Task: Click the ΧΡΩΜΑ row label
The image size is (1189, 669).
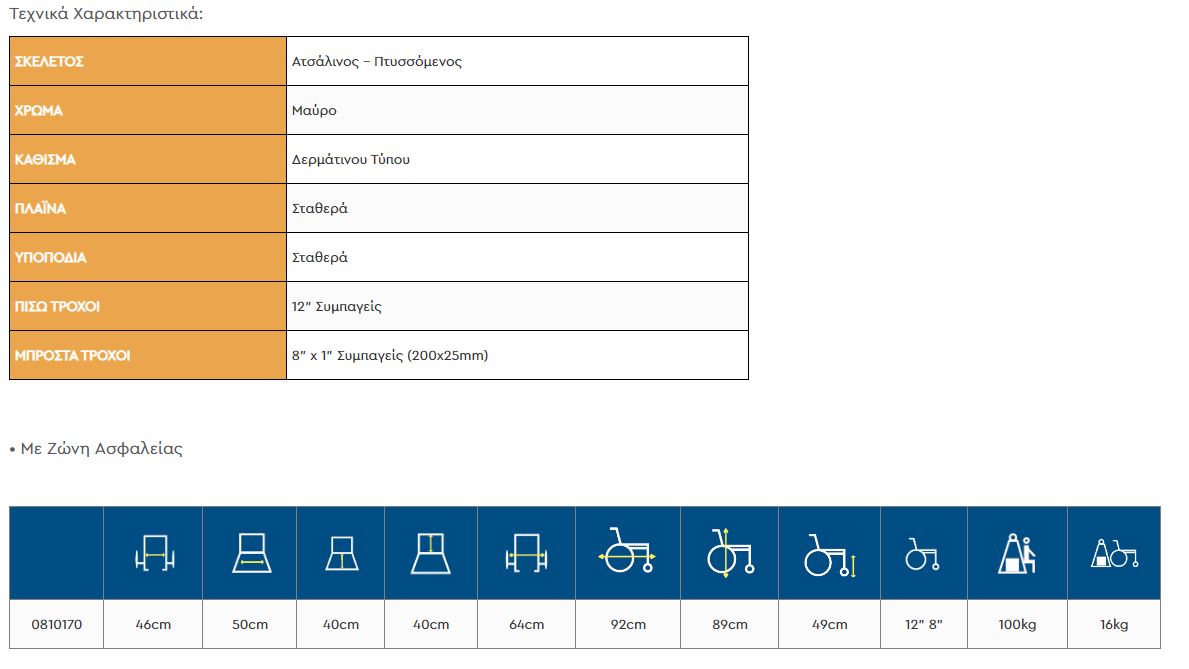Action: (x=39, y=111)
